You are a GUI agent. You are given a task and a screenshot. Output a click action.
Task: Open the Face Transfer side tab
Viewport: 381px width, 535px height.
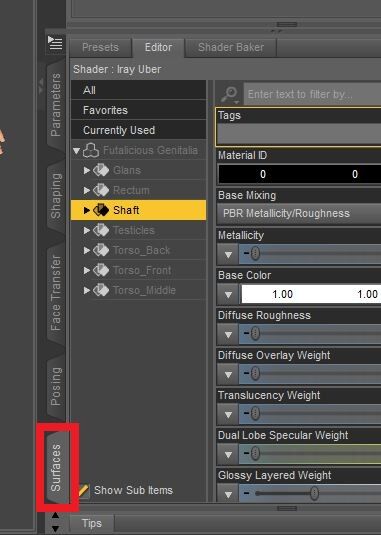pos(56,293)
